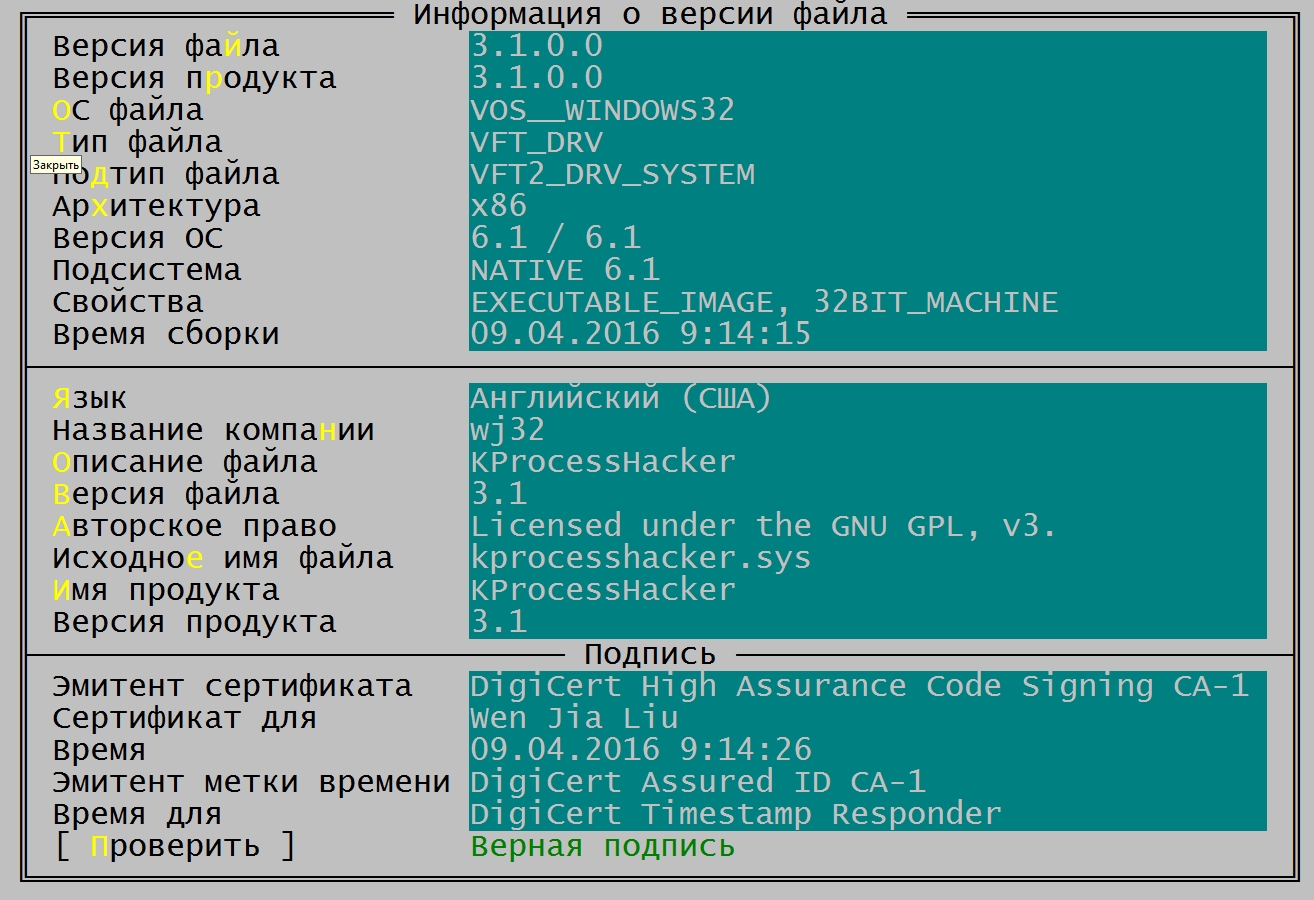Click the Эмитент метки времени label

tap(252, 783)
